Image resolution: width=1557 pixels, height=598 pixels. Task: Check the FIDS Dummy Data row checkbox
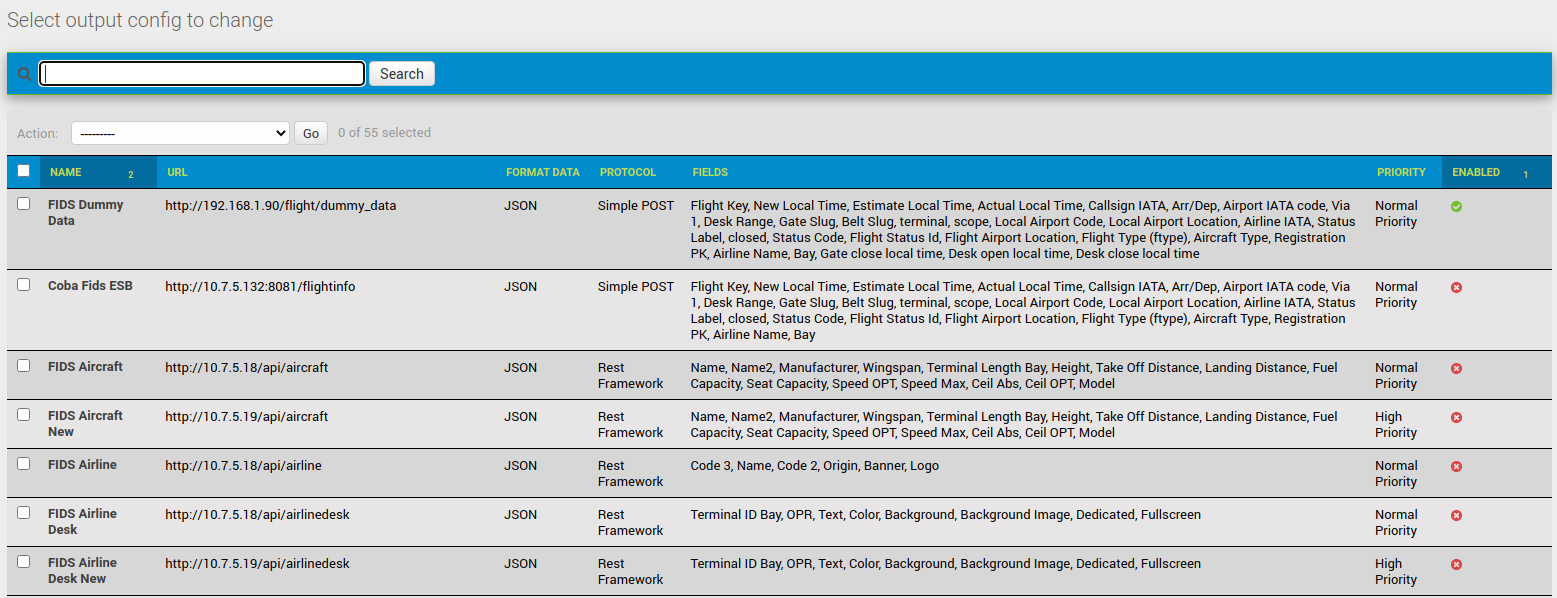pos(24,204)
